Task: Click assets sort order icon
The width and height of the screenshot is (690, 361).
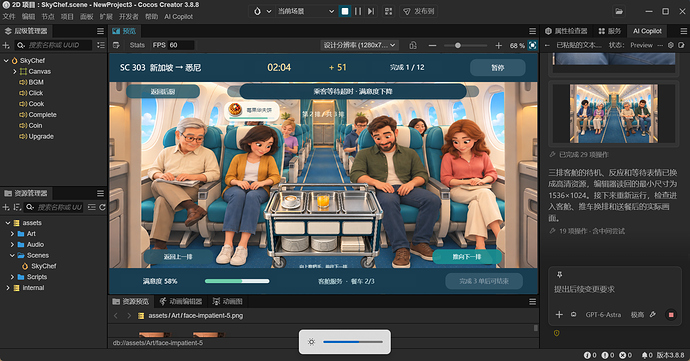Action: click(x=17, y=207)
